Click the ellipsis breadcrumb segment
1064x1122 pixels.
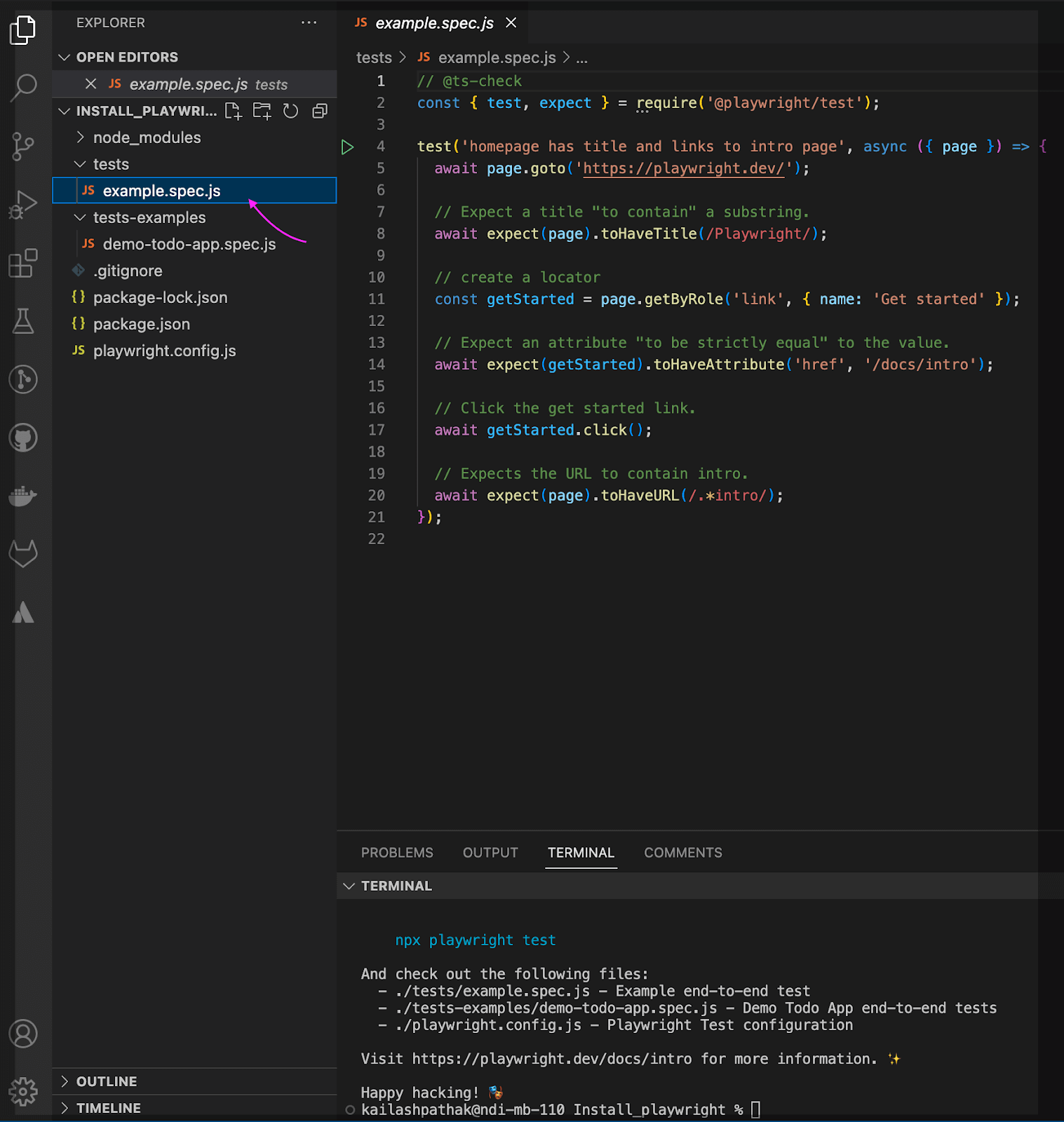581,58
